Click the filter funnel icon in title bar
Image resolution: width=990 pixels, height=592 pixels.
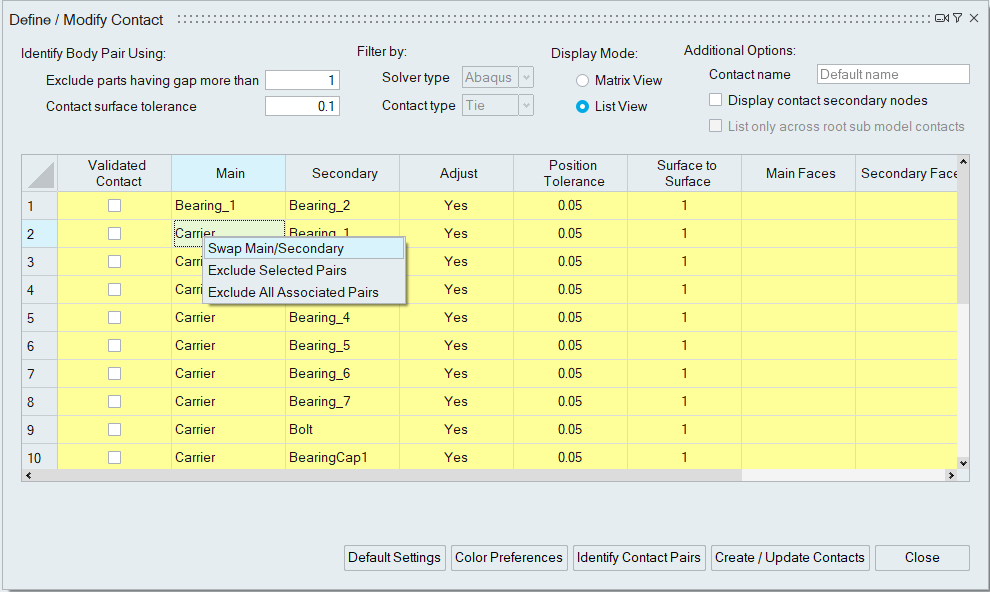tap(957, 18)
